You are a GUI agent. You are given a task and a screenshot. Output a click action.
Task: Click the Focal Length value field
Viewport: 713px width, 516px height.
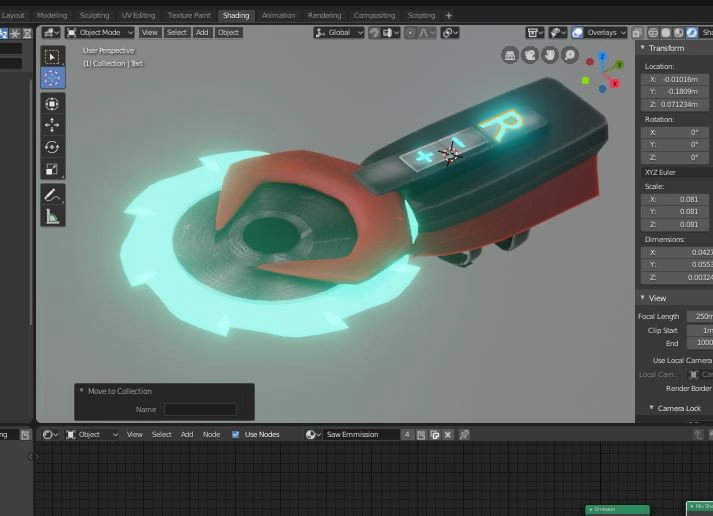701,316
